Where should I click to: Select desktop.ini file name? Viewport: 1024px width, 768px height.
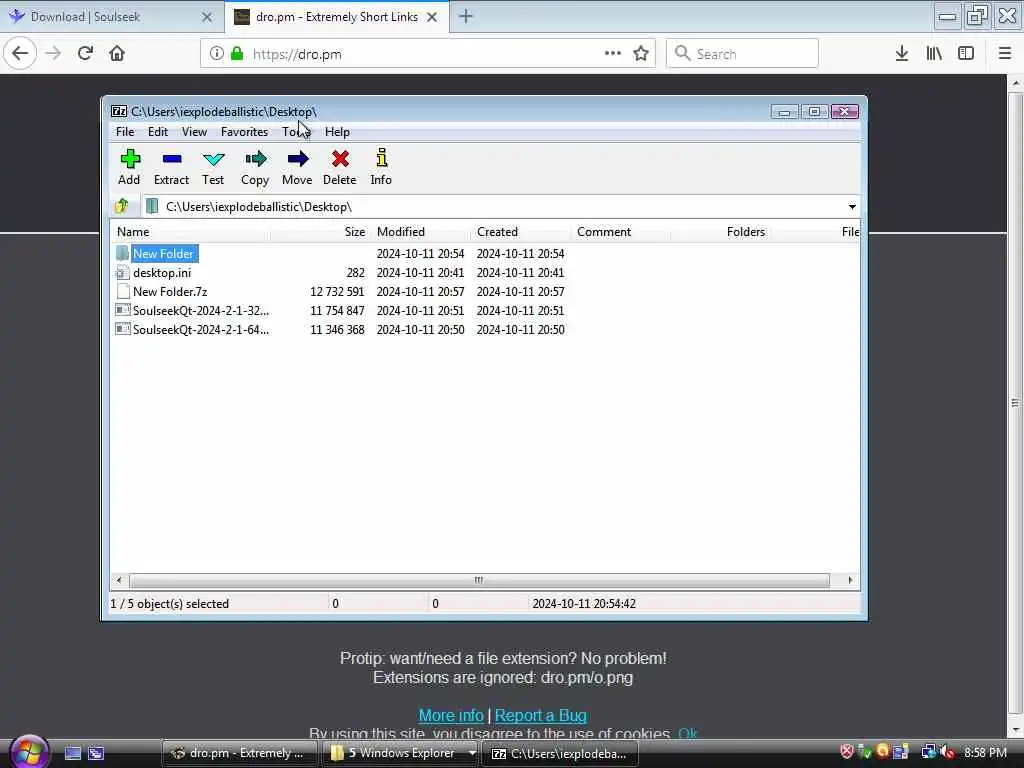click(x=162, y=272)
